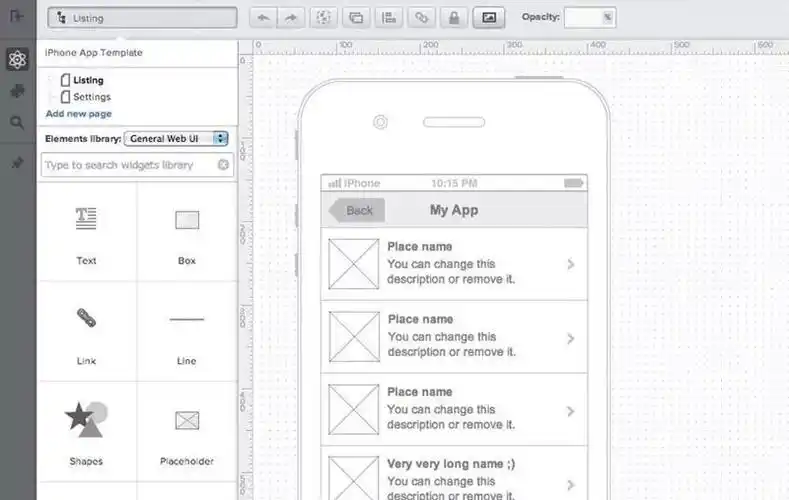The image size is (789, 500).
Task: Open the Listing page selector at top
Action: (142, 17)
